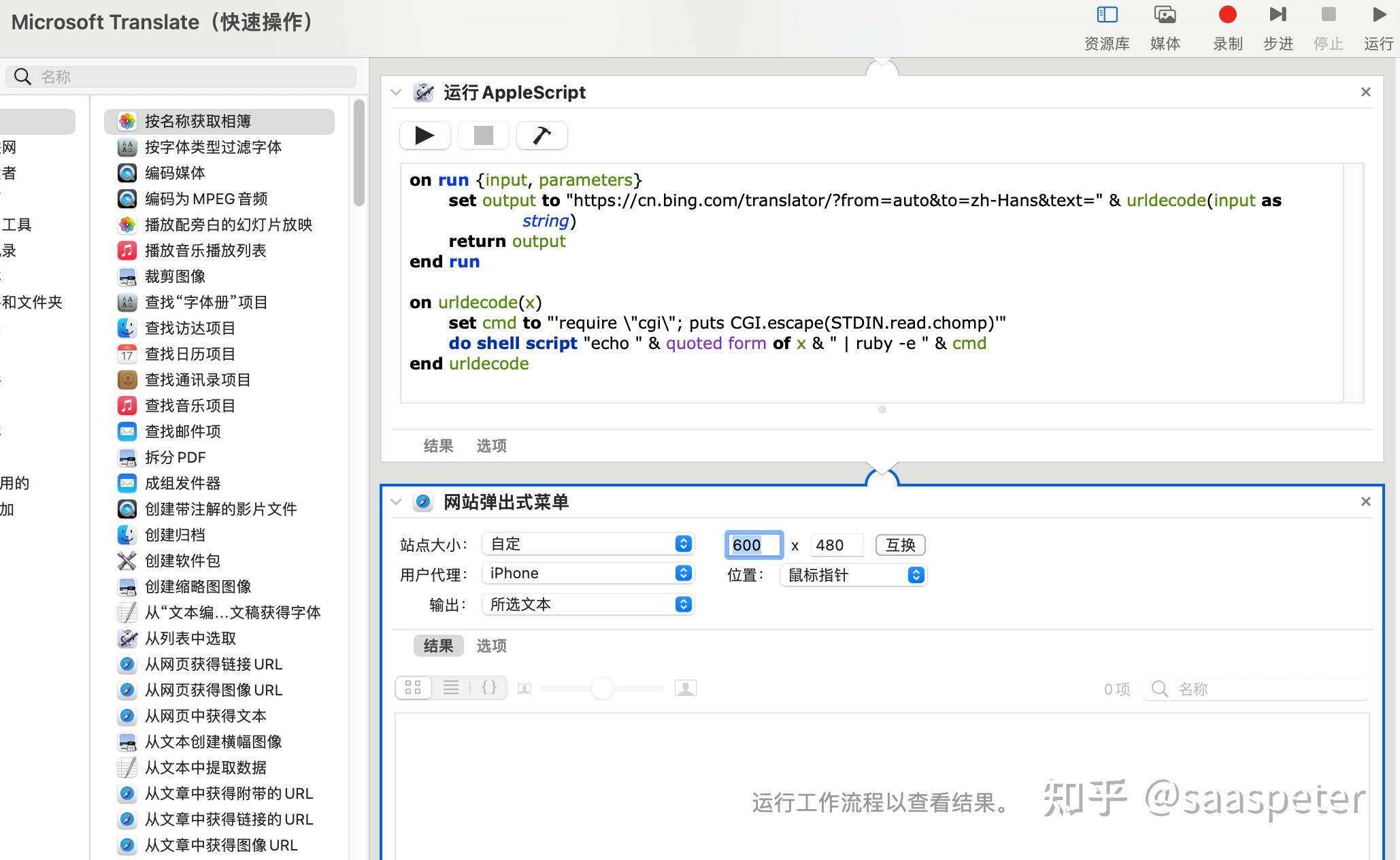Click the width field showing 600
The image size is (1400, 860).
coord(754,545)
